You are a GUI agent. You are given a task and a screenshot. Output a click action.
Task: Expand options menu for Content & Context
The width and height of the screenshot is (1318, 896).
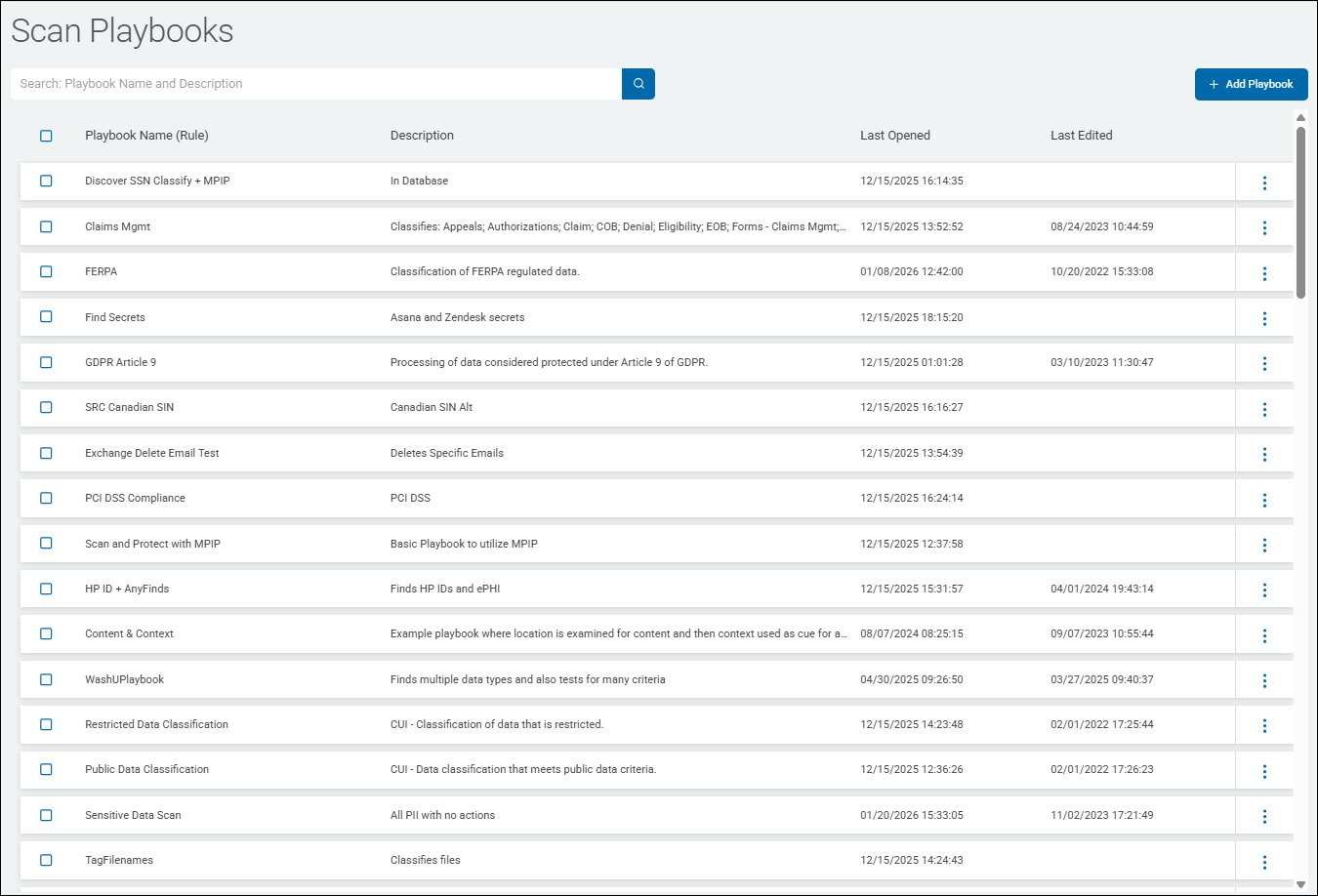1264,635
